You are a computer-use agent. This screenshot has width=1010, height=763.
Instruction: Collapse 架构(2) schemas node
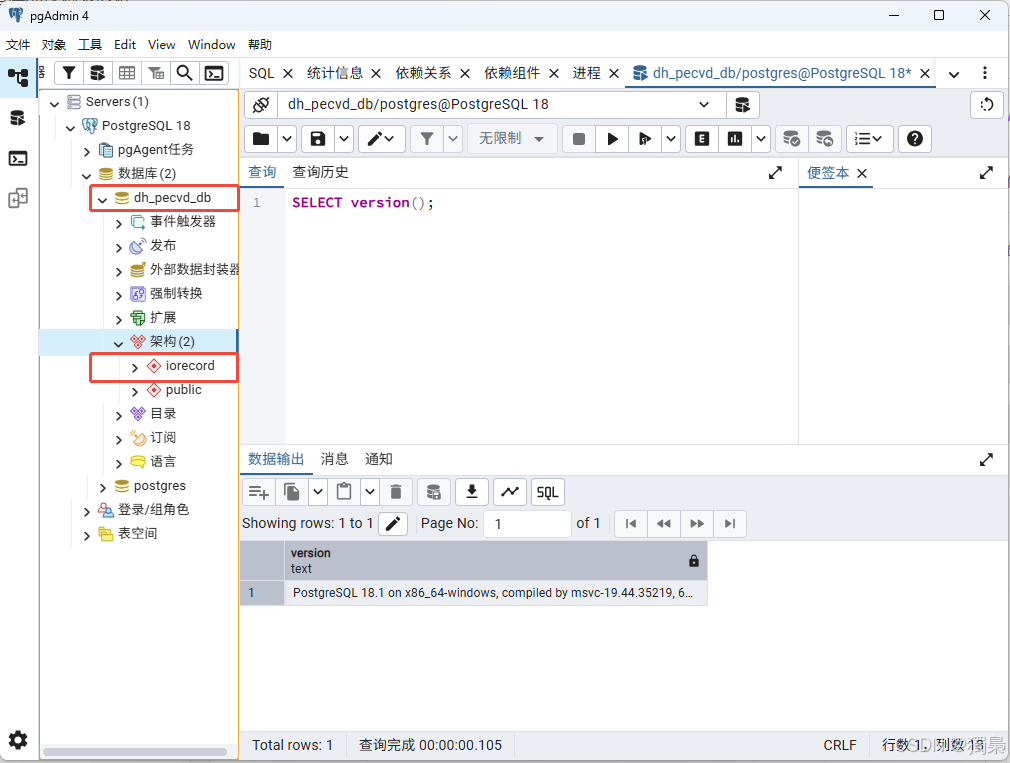(x=119, y=343)
